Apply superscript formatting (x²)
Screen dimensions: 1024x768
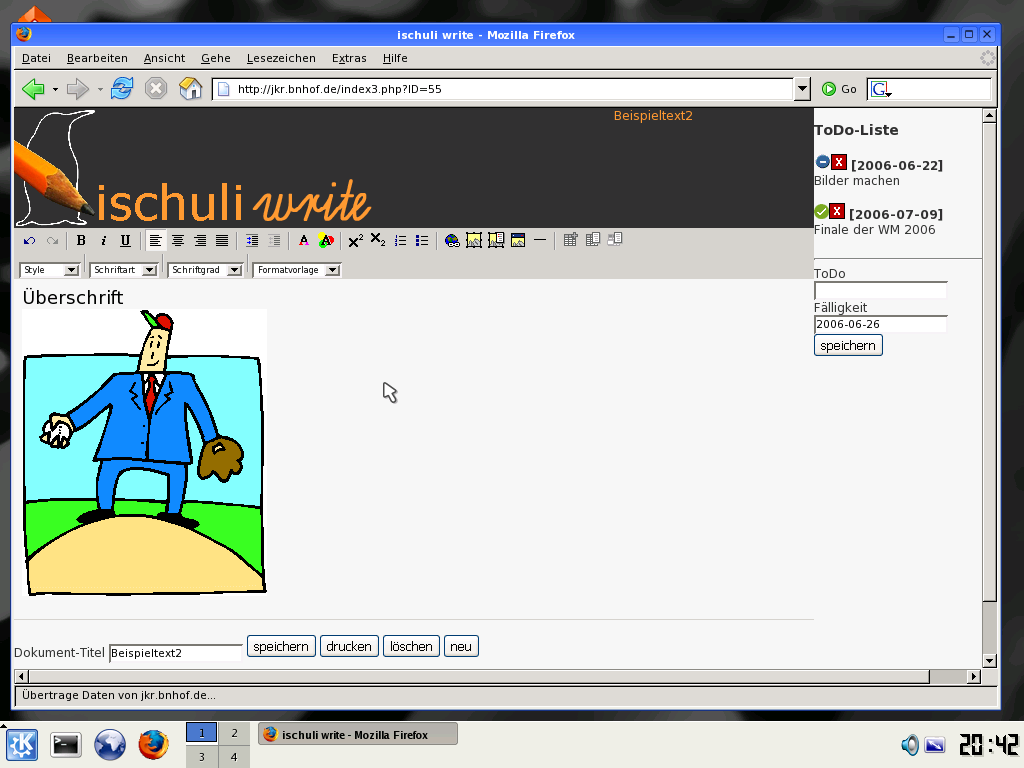pos(355,241)
